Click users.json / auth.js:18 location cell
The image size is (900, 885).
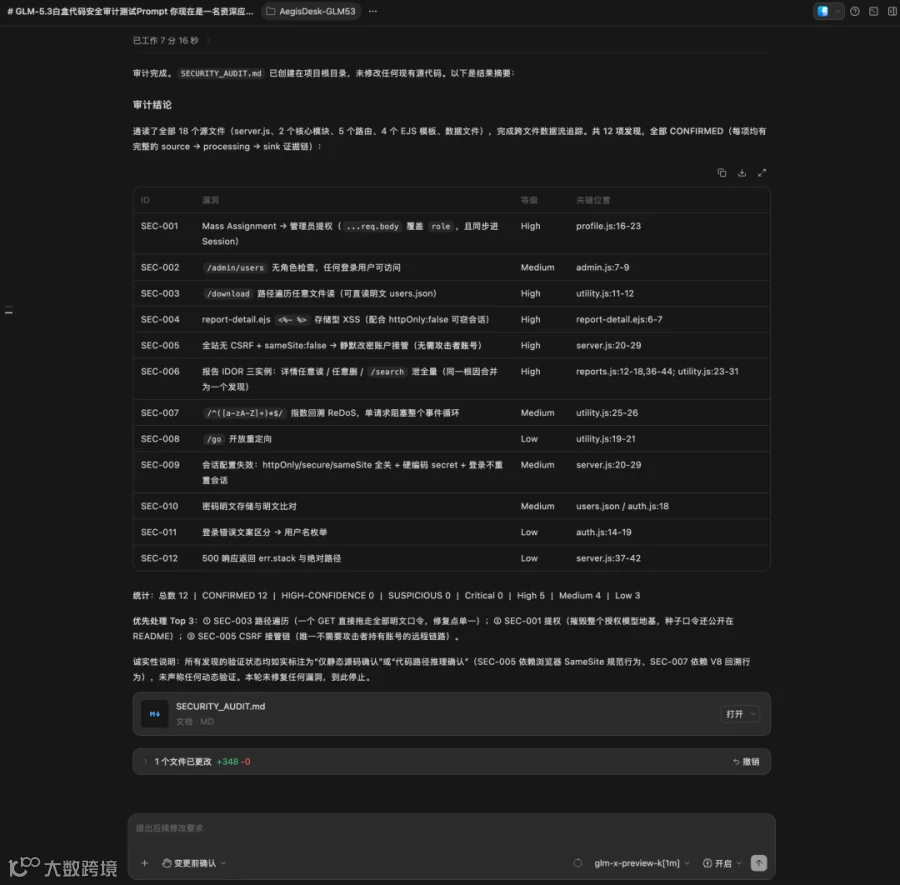click(622, 506)
